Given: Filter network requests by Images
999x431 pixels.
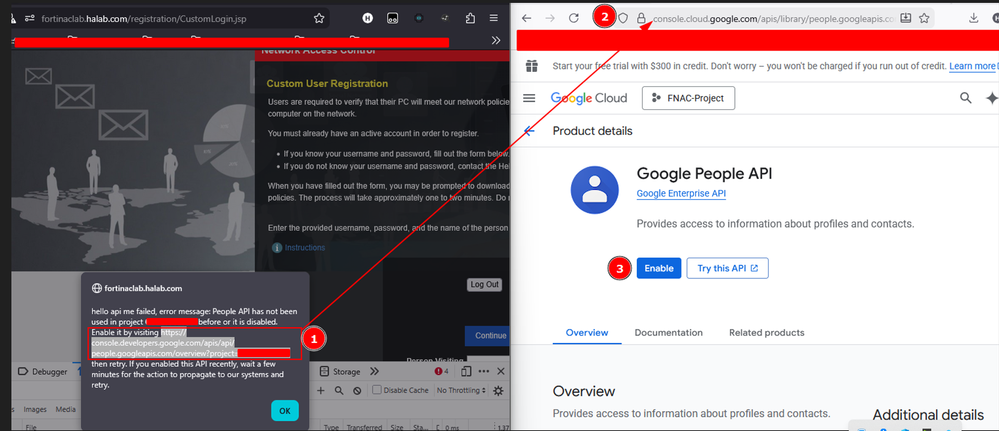Looking at the screenshot, I should pos(35,409).
